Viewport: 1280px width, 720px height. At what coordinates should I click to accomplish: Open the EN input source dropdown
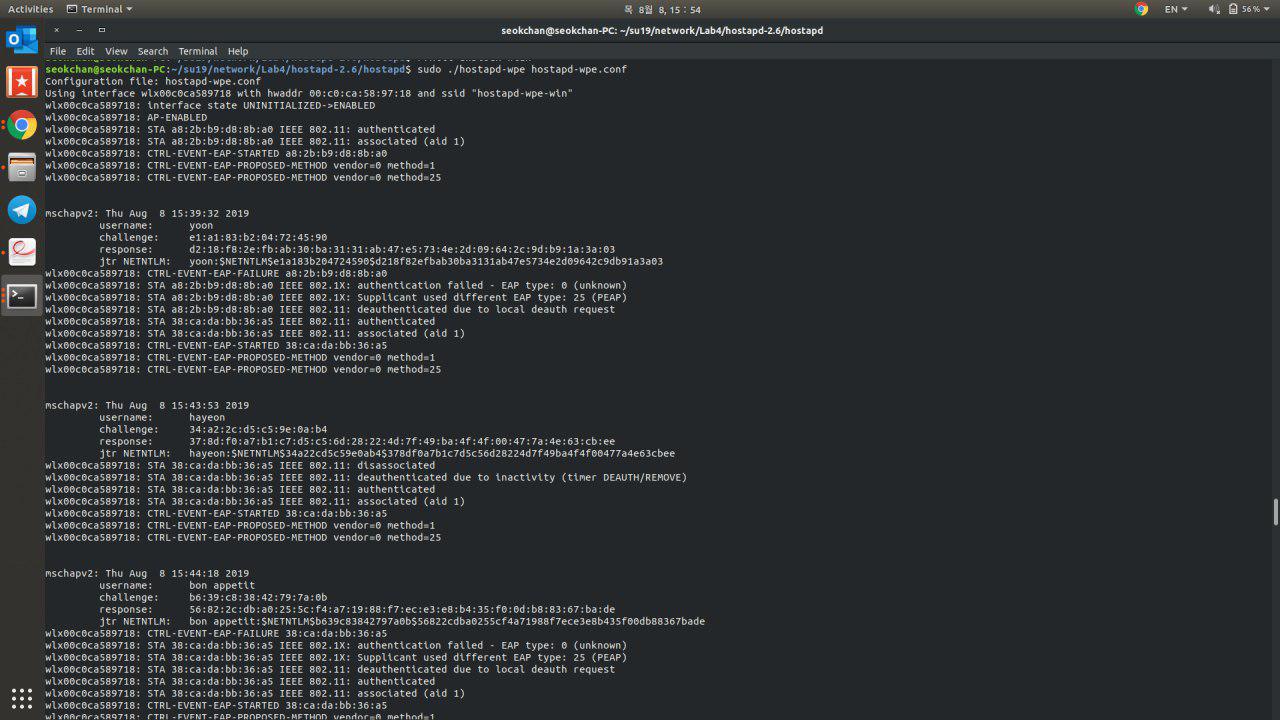1176,9
